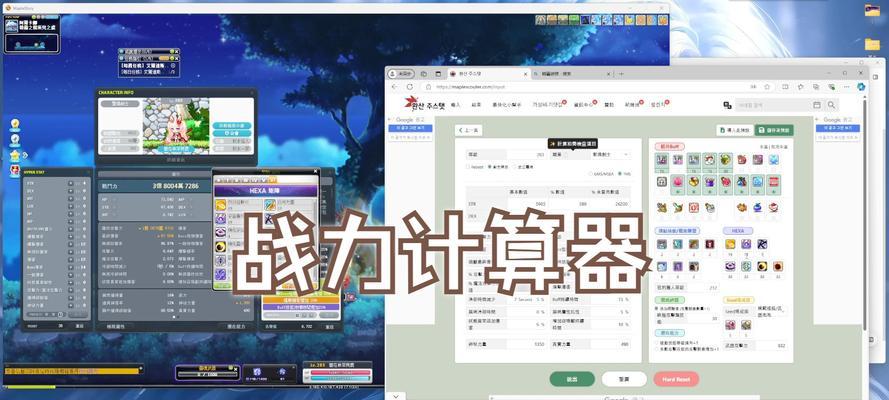Click the browser page vertical scrollbar
This screenshot has height=400, width=889.
point(865,215)
